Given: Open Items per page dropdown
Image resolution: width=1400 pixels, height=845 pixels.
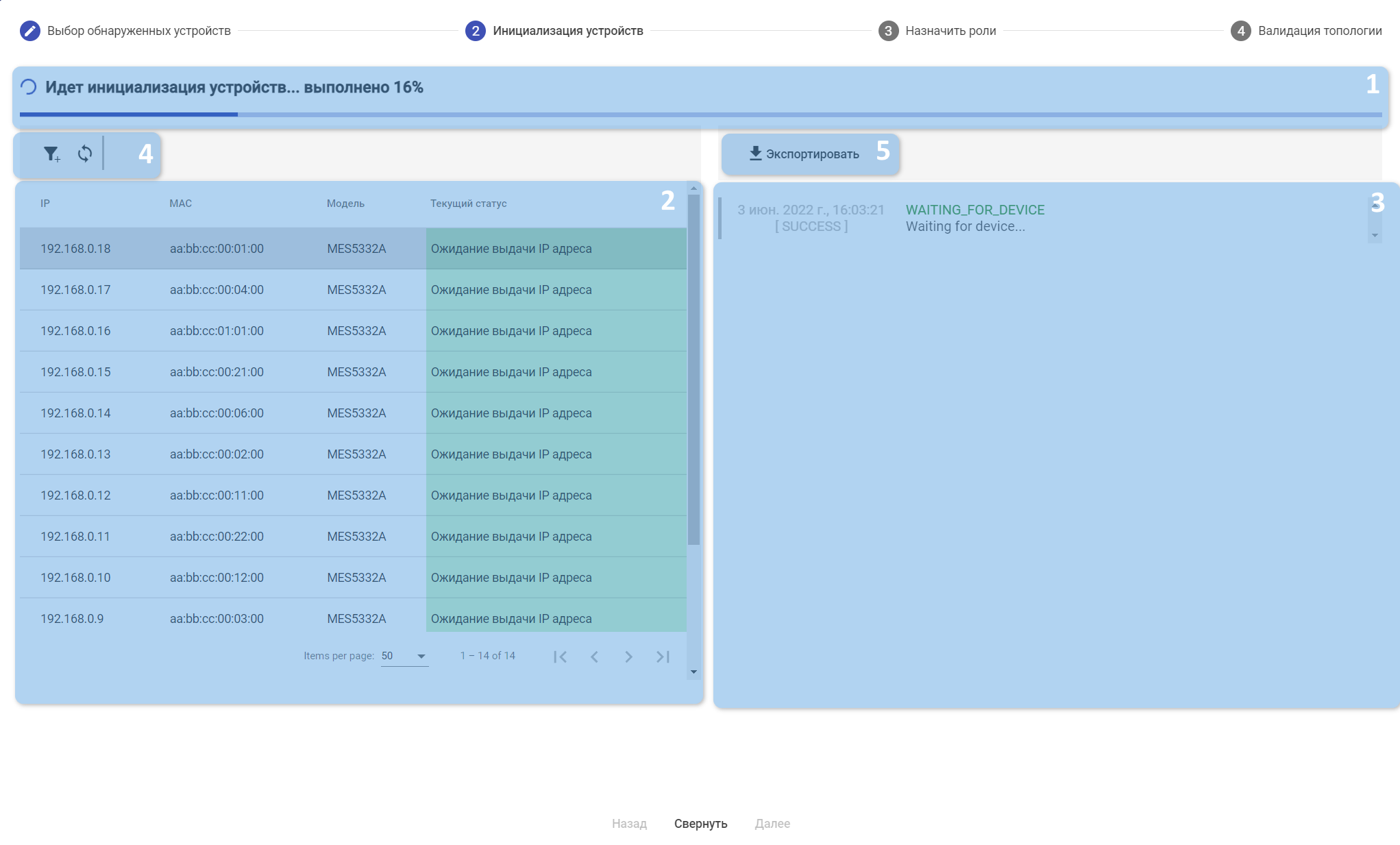Looking at the screenshot, I should click(404, 656).
